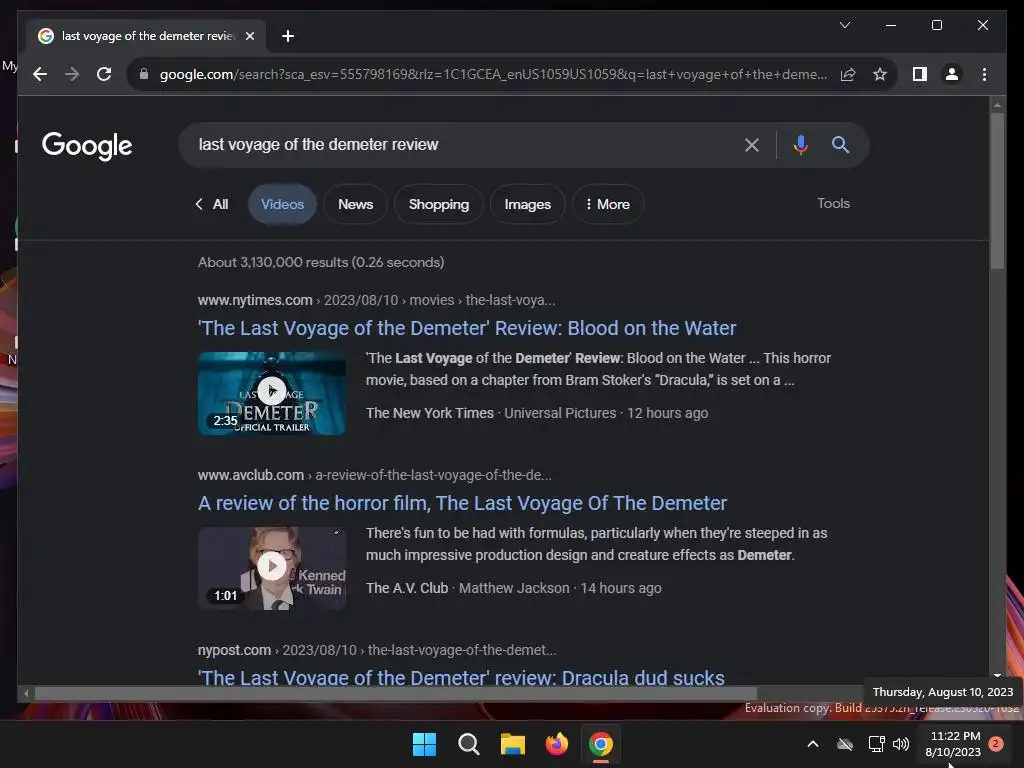Viewport: 1024px width, 768px height.
Task: Open A.V. Club horror film review link
Action: click(462, 503)
